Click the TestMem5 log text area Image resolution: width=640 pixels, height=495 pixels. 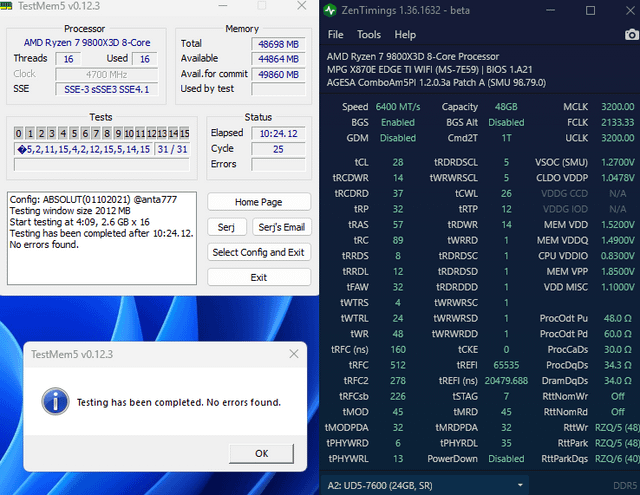pyautogui.click(x=102, y=238)
